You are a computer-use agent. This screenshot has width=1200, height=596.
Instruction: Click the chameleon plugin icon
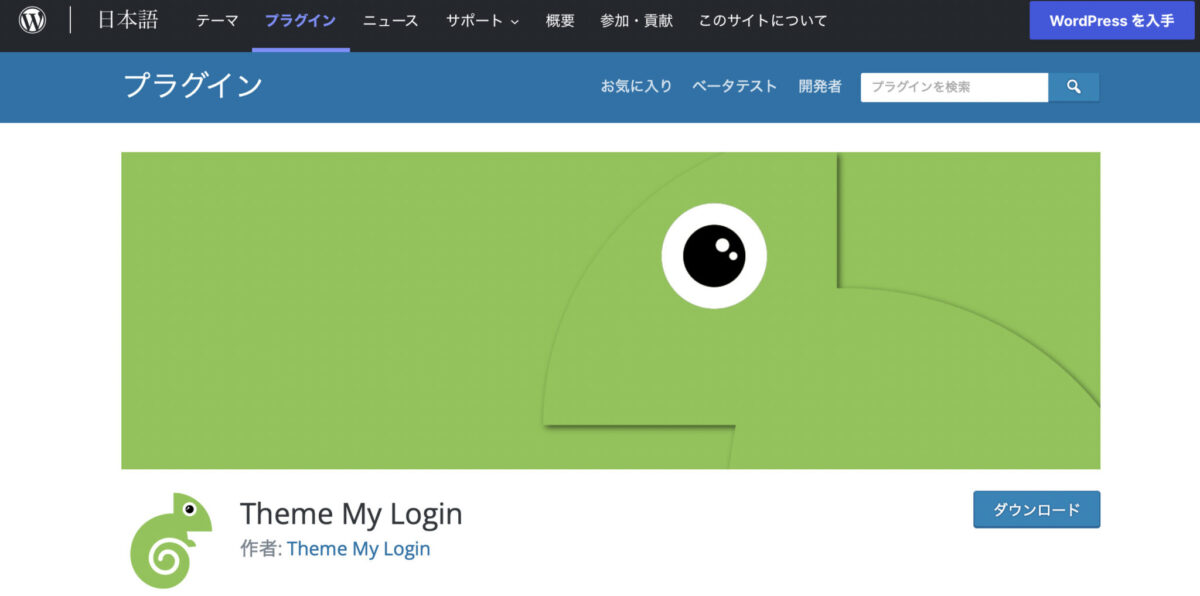[x=172, y=540]
